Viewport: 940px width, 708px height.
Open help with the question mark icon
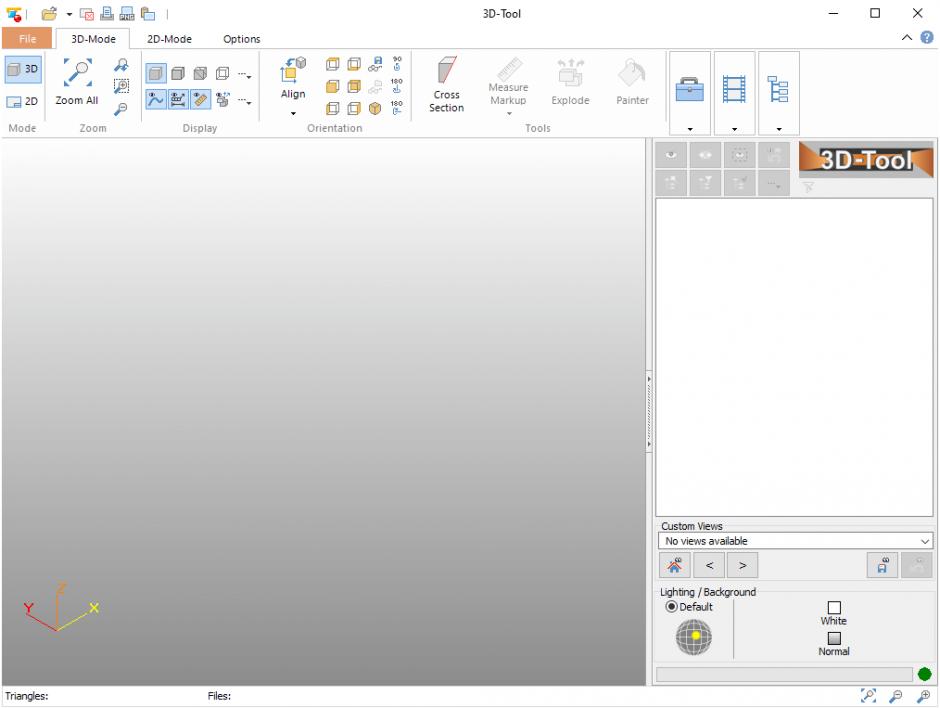point(927,38)
